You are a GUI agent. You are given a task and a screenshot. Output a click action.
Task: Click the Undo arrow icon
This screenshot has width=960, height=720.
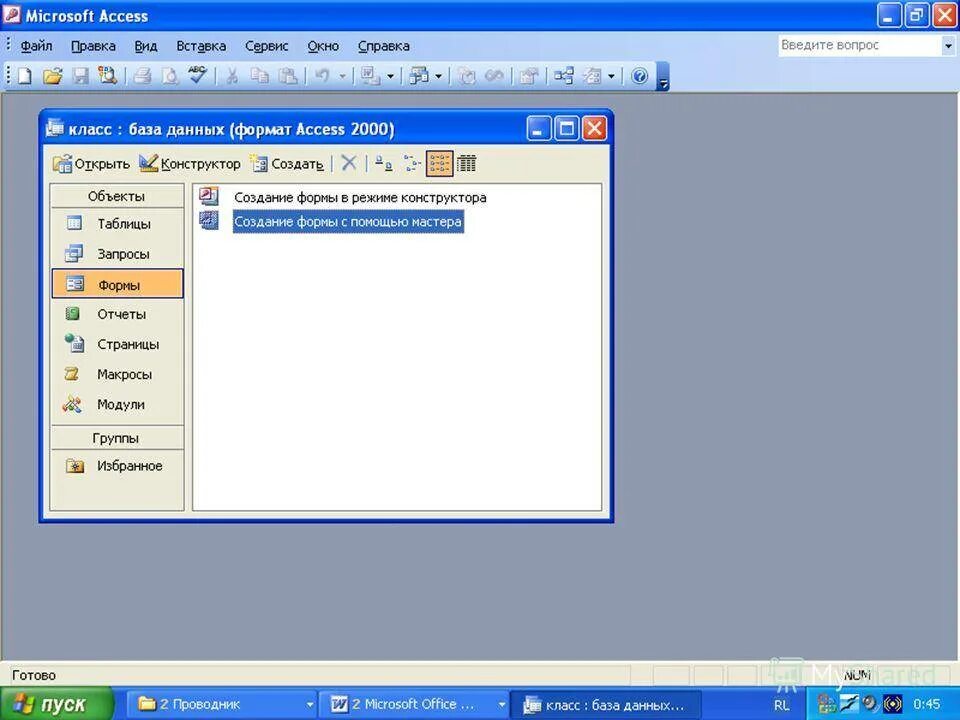click(x=322, y=76)
